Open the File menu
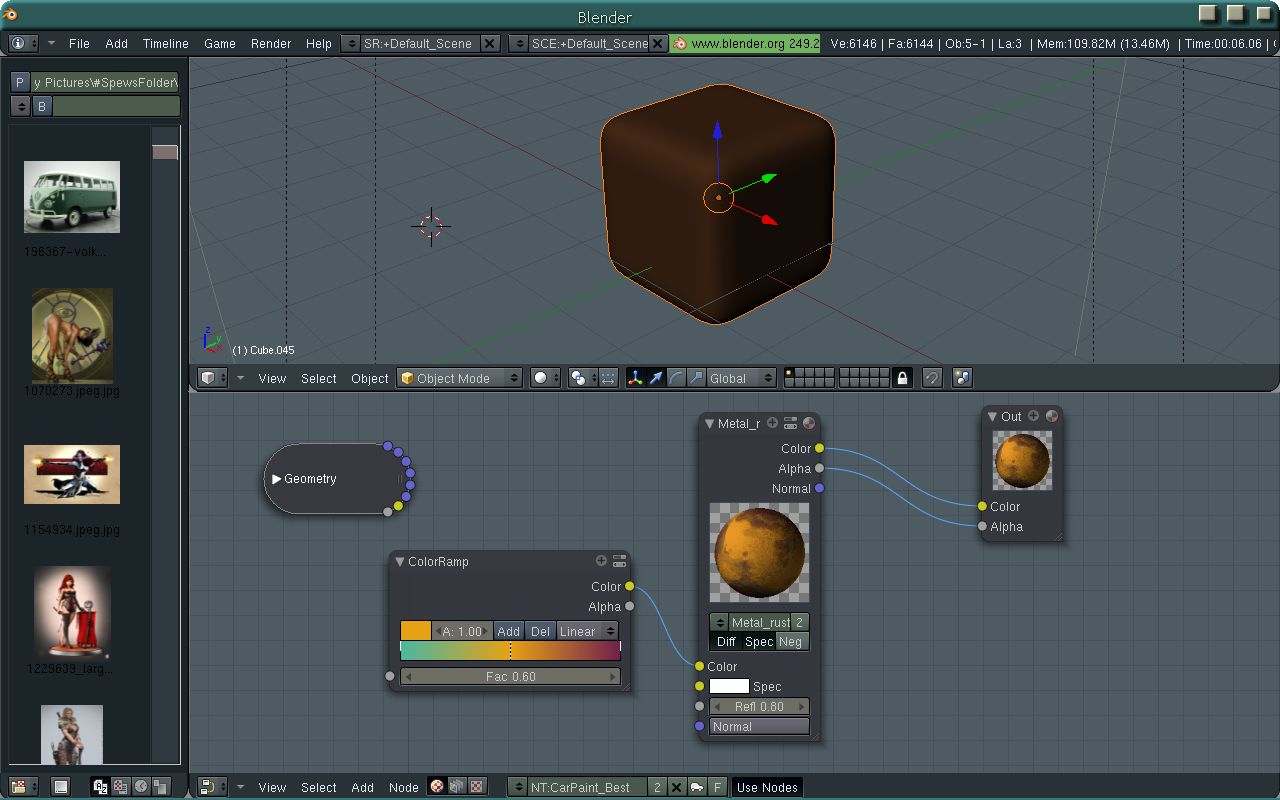This screenshot has height=800, width=1280. [x=79, y=44]
